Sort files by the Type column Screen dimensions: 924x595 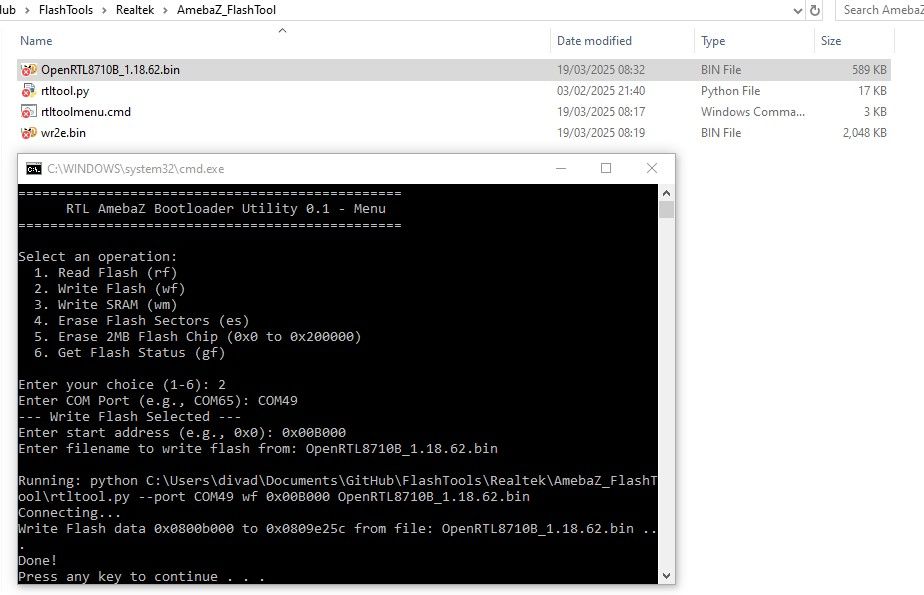pyautogui.click(x=713, y=41)
